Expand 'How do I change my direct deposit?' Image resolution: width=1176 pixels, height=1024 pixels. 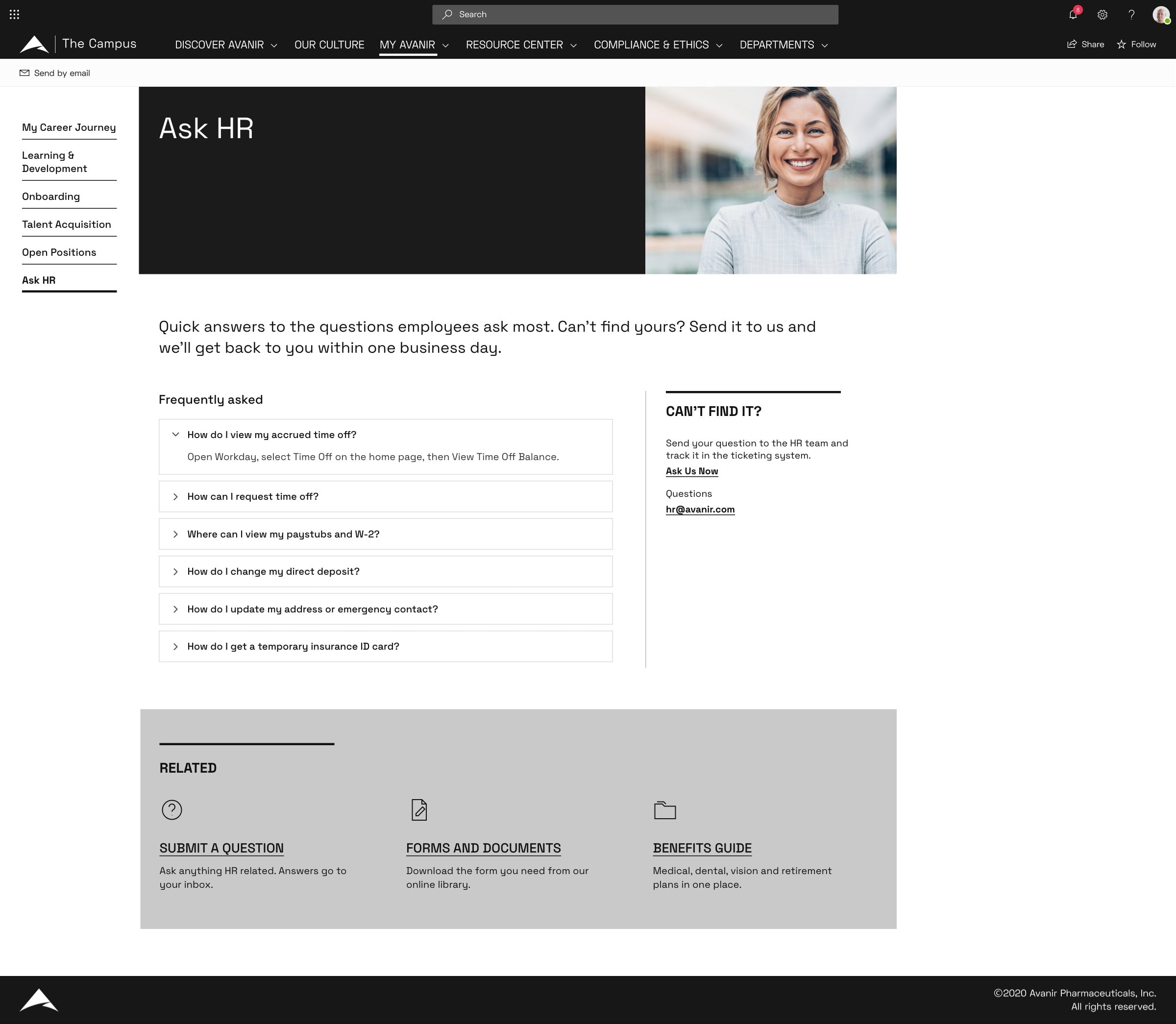[386, 571]
